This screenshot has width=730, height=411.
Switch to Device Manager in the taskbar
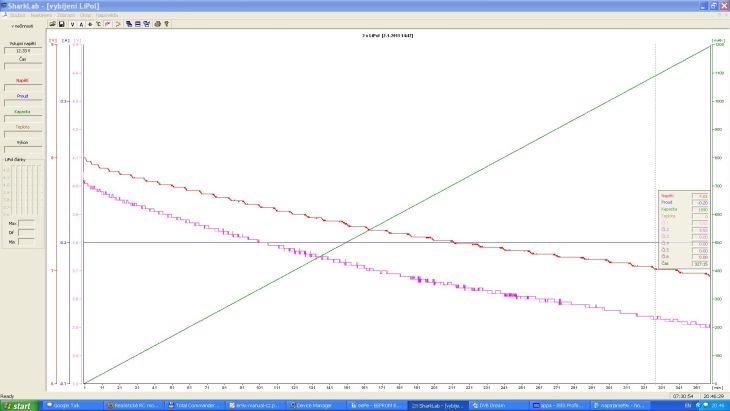pyautogui.click(x=315, y=405)
